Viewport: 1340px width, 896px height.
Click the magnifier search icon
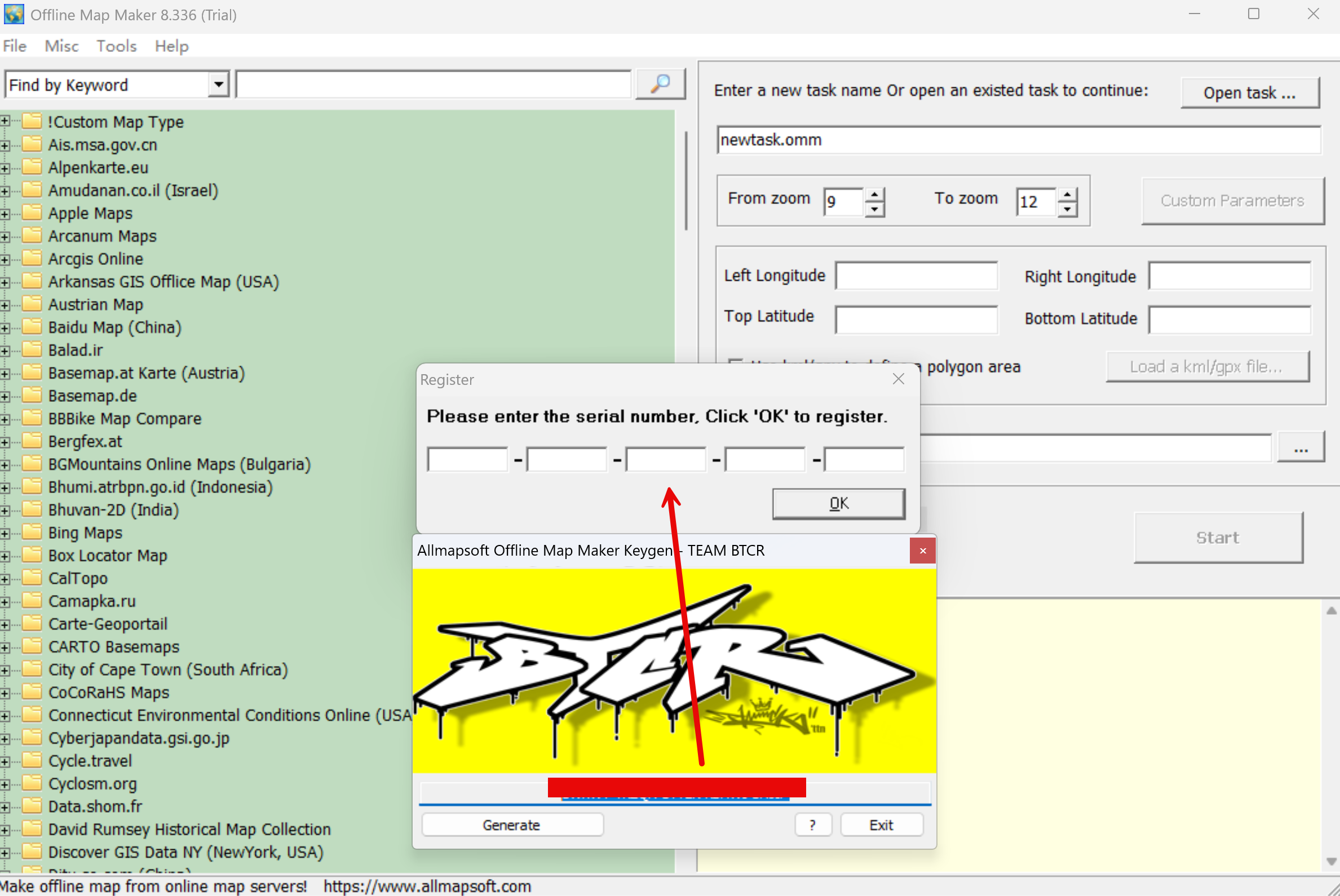click(x=660, y=84)
